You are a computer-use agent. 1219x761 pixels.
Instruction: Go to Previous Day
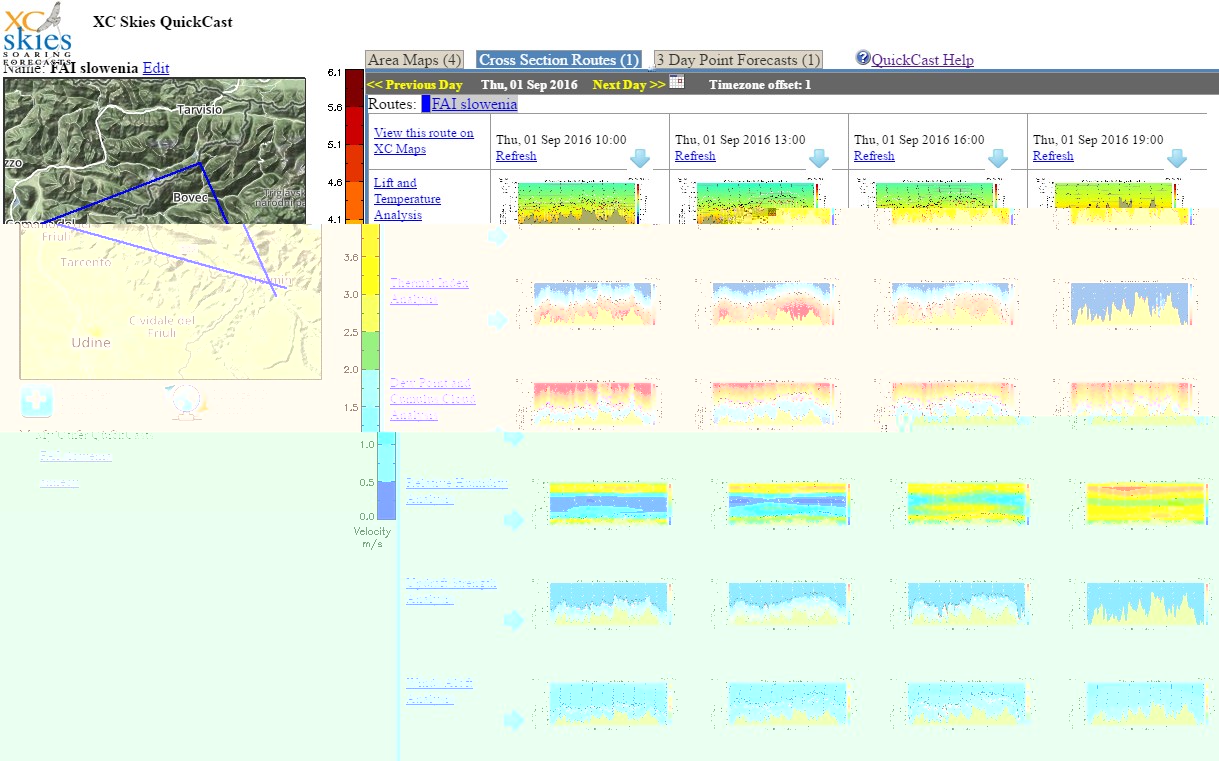(x=415, y=85)
